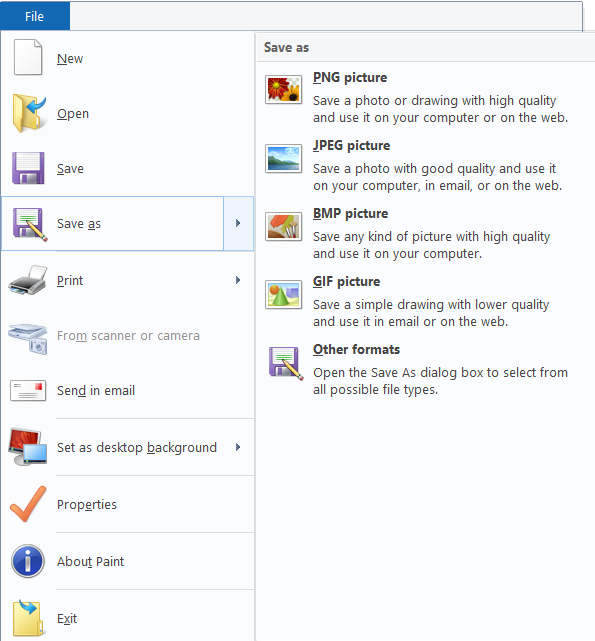Click the purple floppy Save icon
595x641 pixels.
[28, 168]
